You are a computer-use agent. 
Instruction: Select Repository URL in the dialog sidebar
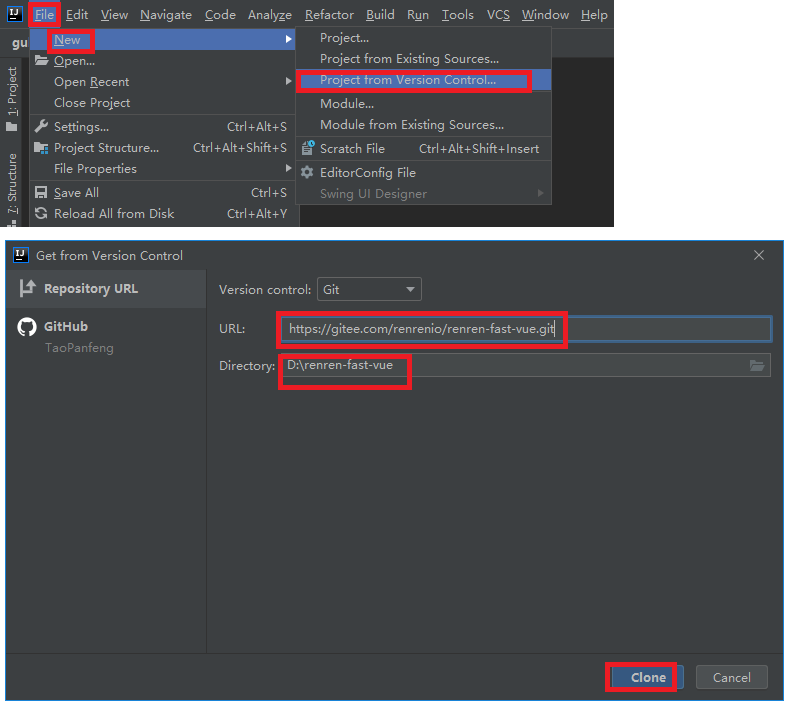pyautogui.click(x=106, y=289)
